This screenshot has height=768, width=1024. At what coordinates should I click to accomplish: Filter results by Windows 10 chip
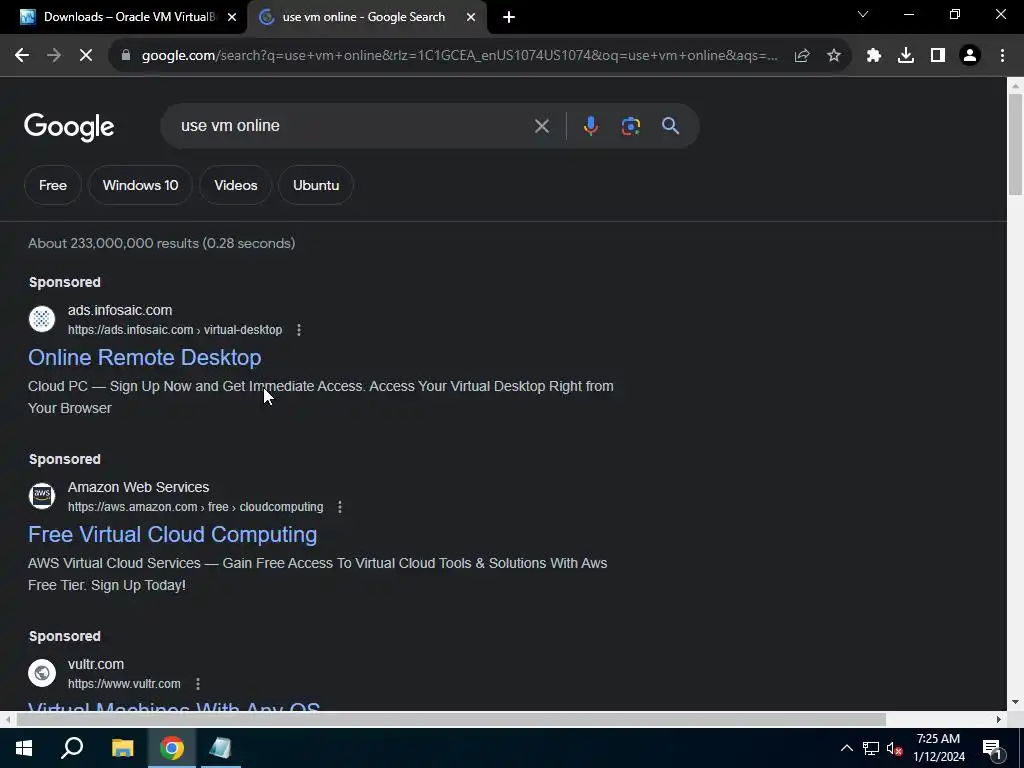pyautogui.click(x=140, y=185)
